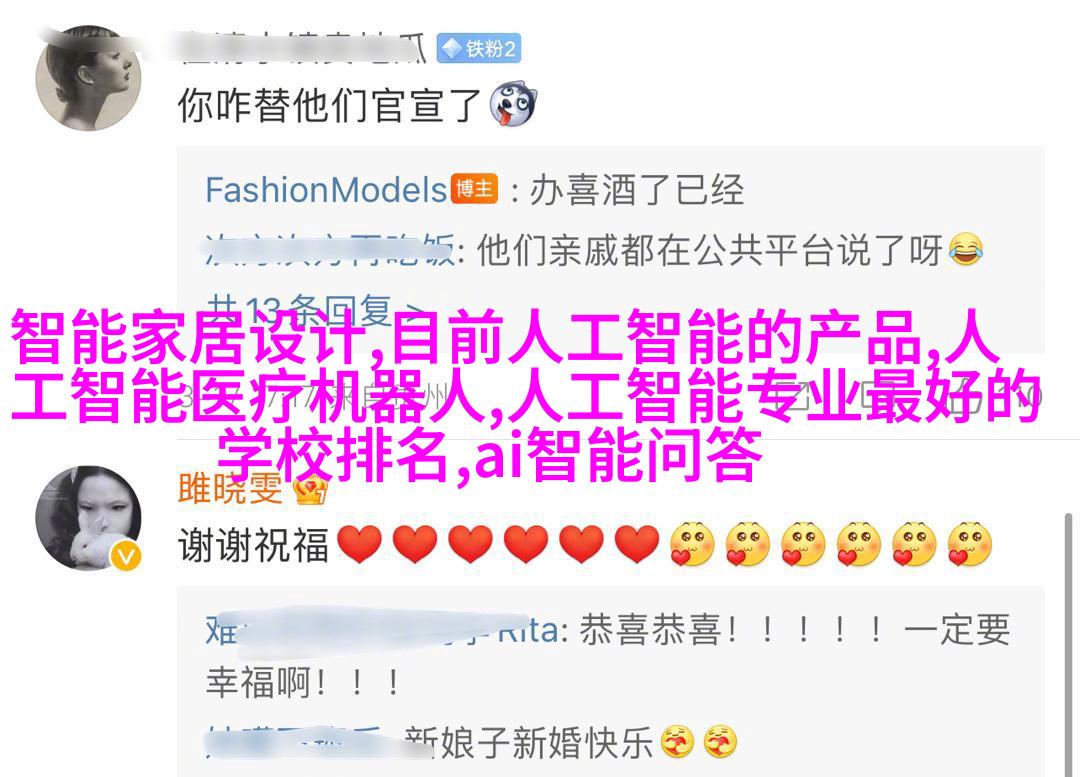
Task: Click the husky dog emoji
Action: [512, 105]
